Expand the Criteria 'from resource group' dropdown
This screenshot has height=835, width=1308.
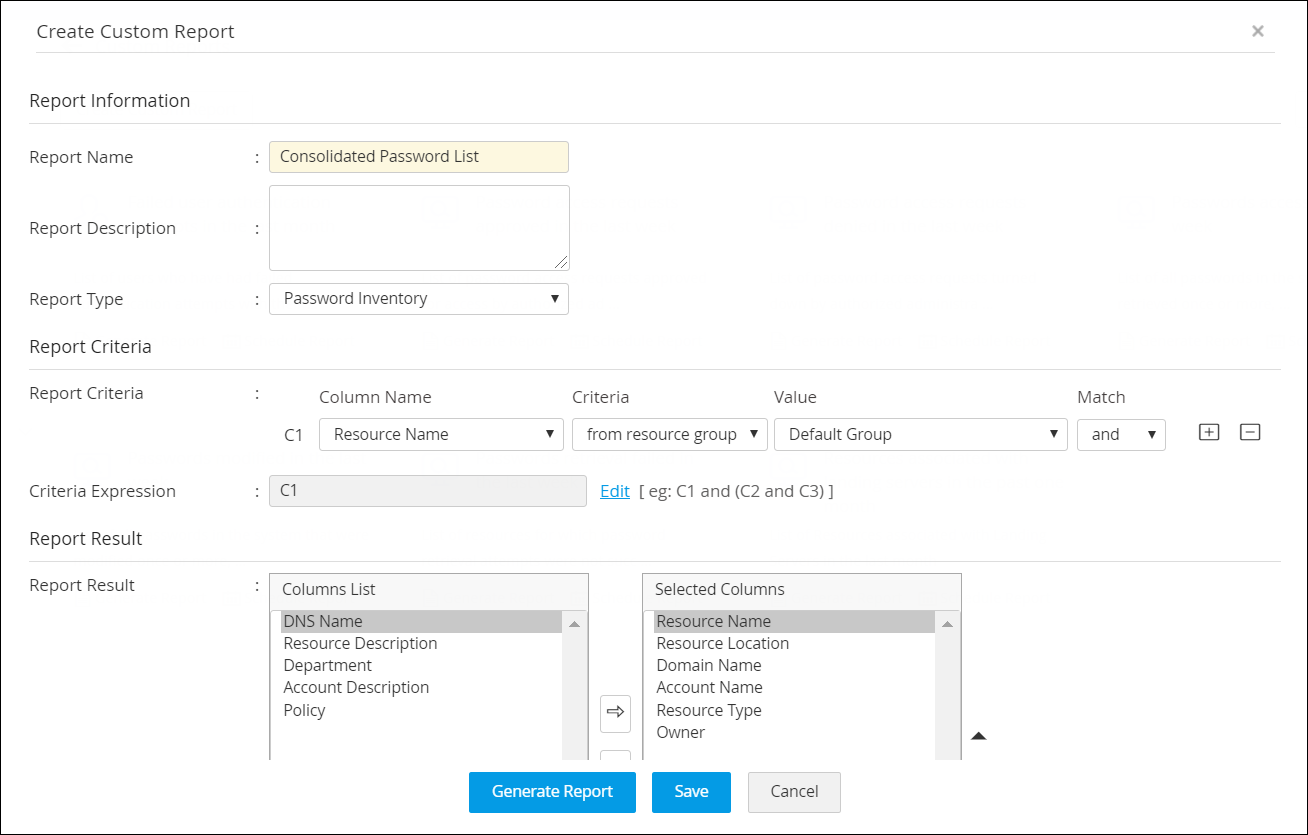(669, 435)
